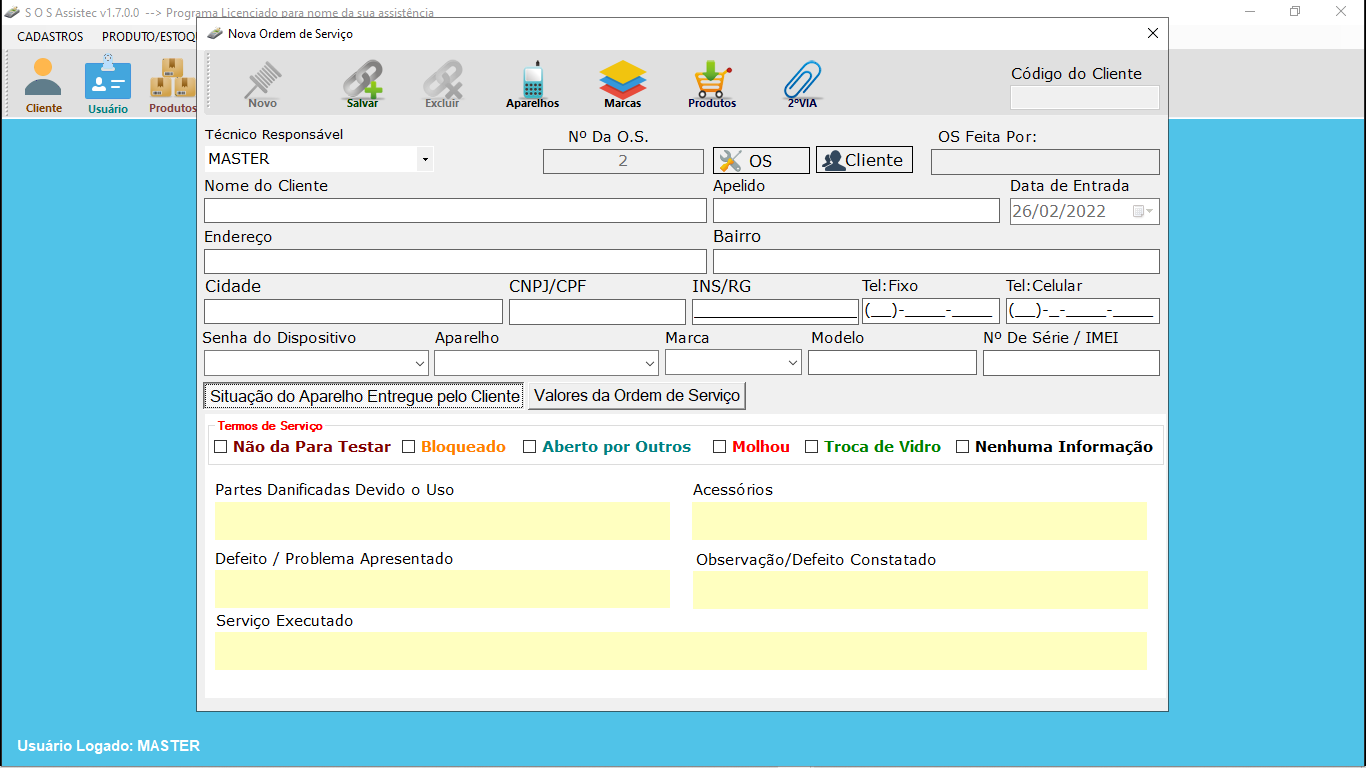This screenshot has height=768, width=1366.
Task: Expand the Técnico Responsável dropdown
Action: tap(425, 159)
